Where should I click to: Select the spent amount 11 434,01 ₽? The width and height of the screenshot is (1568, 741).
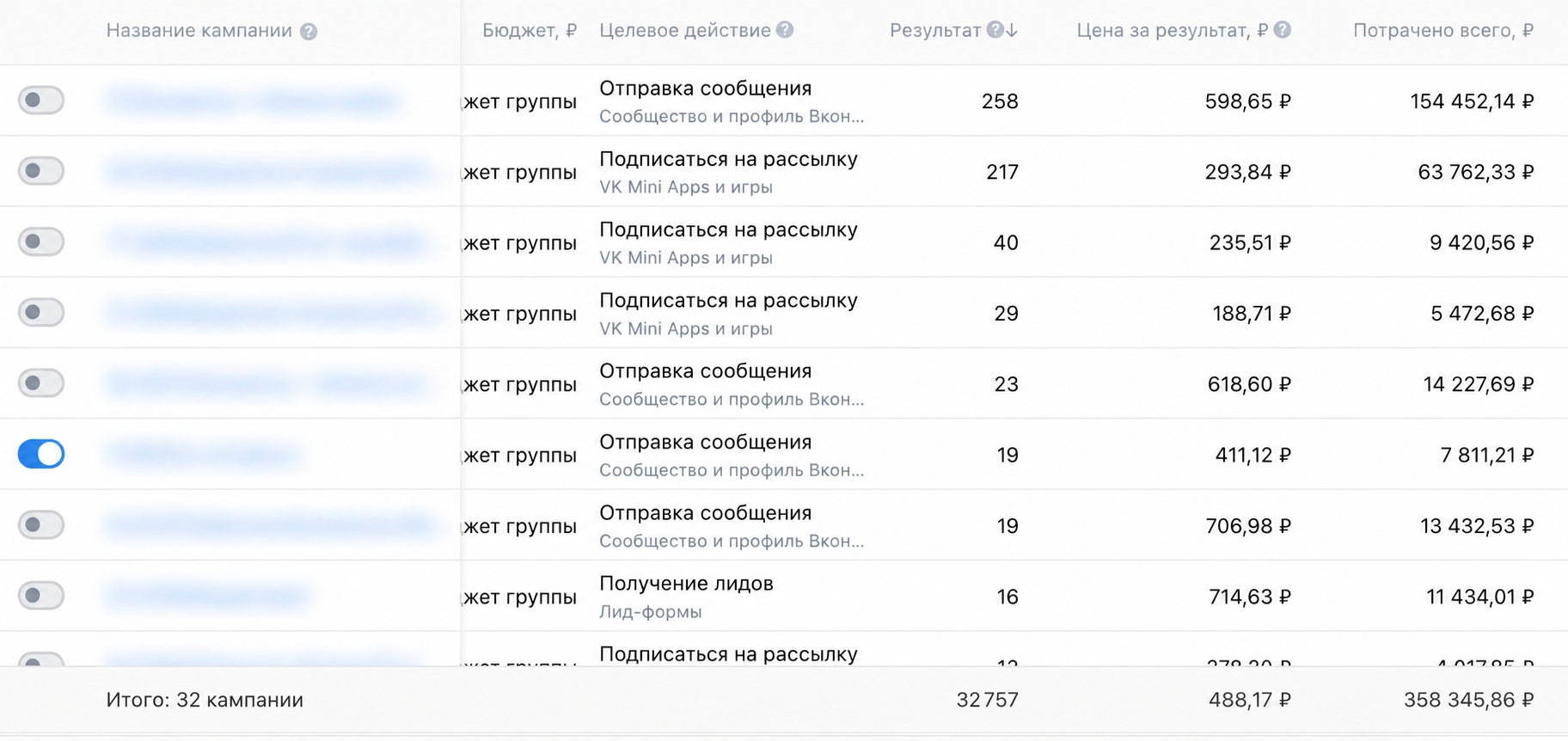[1480, 597]
